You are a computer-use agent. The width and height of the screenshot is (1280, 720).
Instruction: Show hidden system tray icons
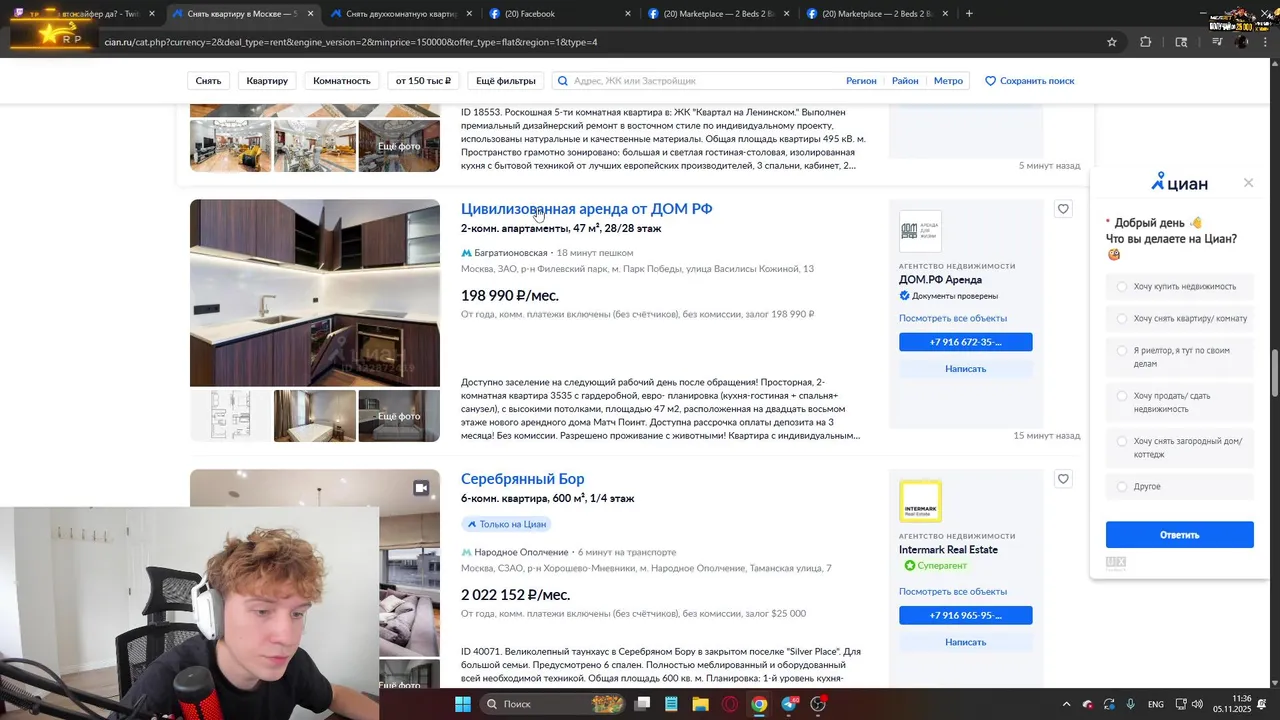pos(1066,704)
